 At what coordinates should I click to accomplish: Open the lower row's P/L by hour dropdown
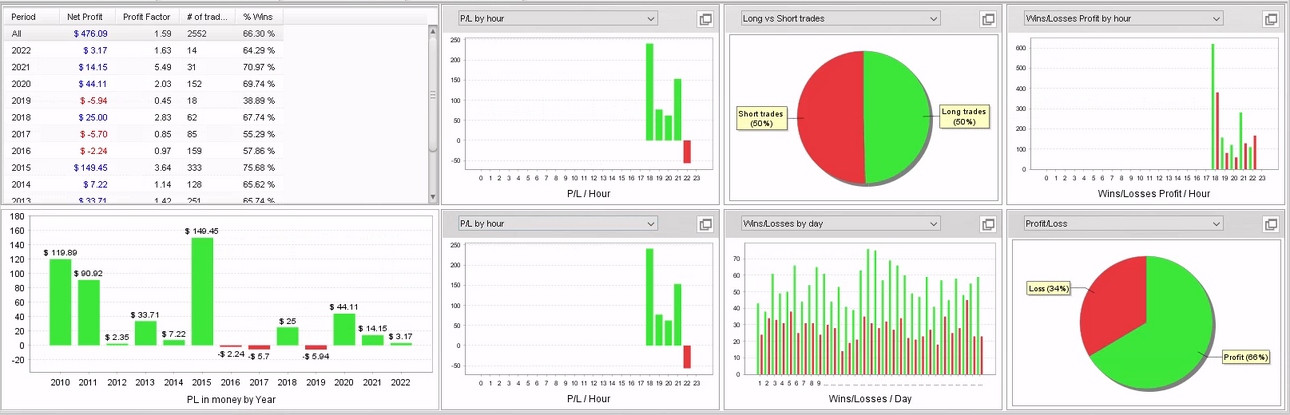[x=557, y=223]
